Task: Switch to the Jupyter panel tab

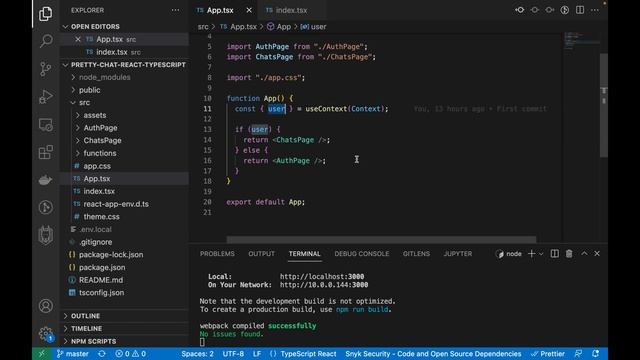Action: pos(458,254)
